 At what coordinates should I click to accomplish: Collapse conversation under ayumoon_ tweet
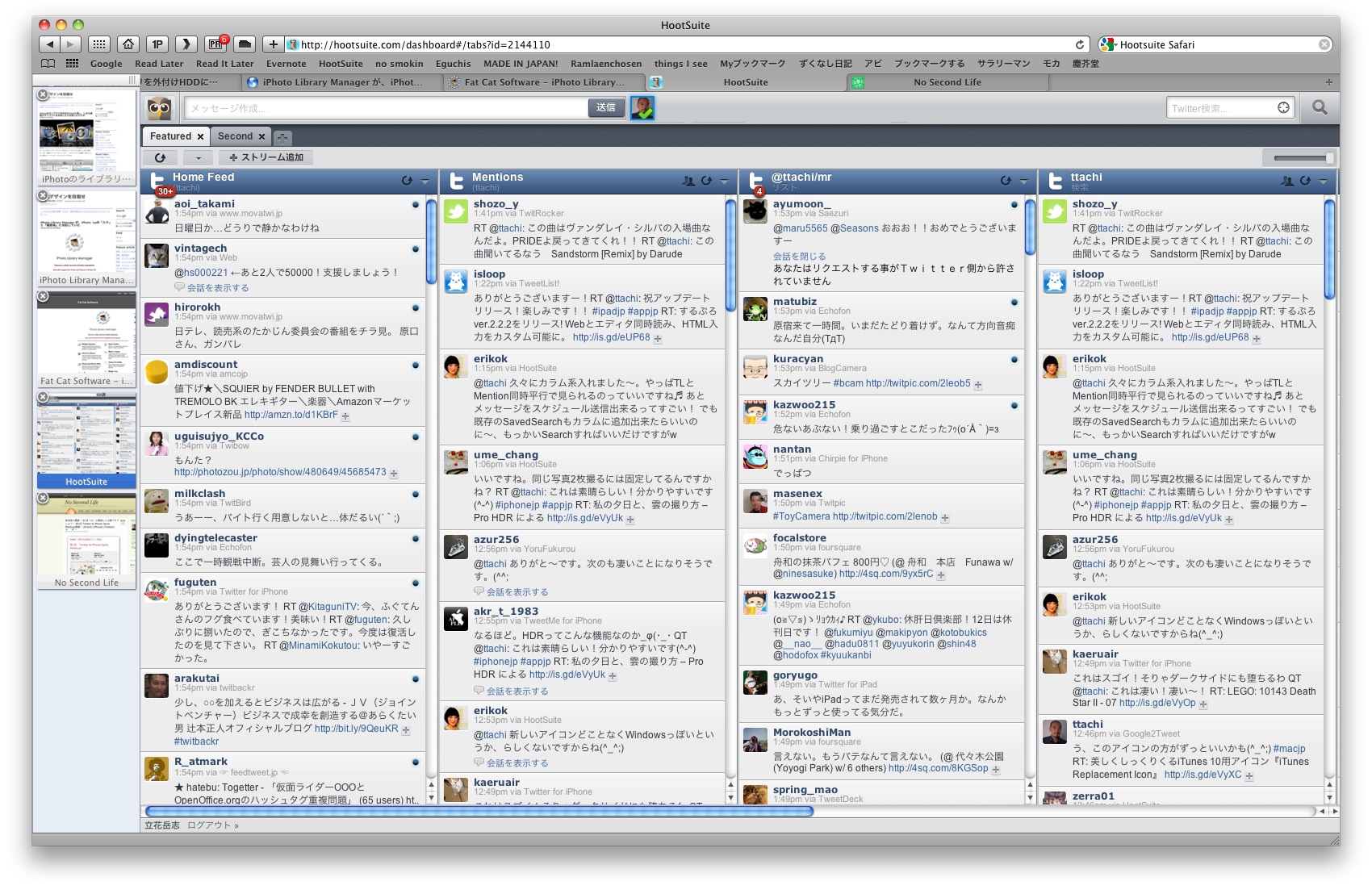[x=799, y=256]
